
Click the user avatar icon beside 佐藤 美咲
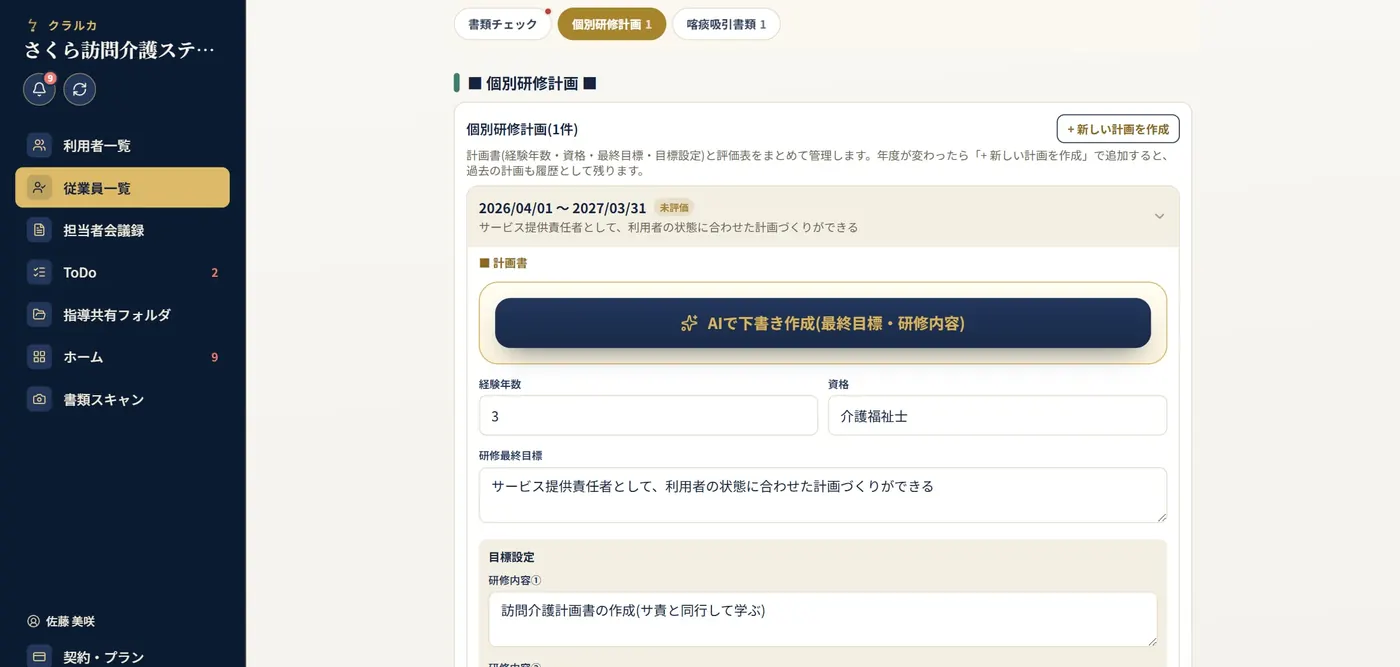click(x=33, y=621)
